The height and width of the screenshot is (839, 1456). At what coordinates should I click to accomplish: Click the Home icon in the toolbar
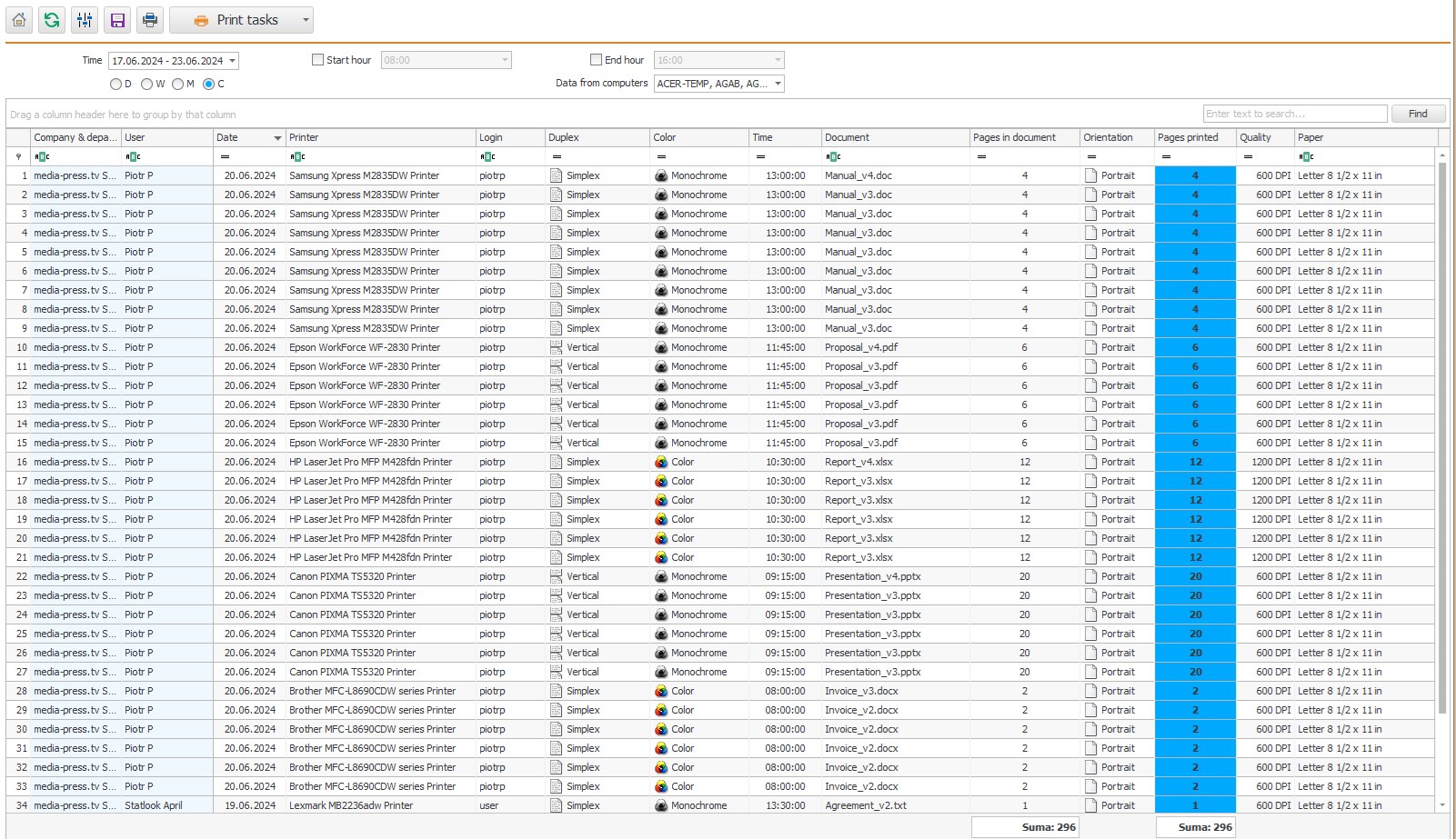click(19, 20)
